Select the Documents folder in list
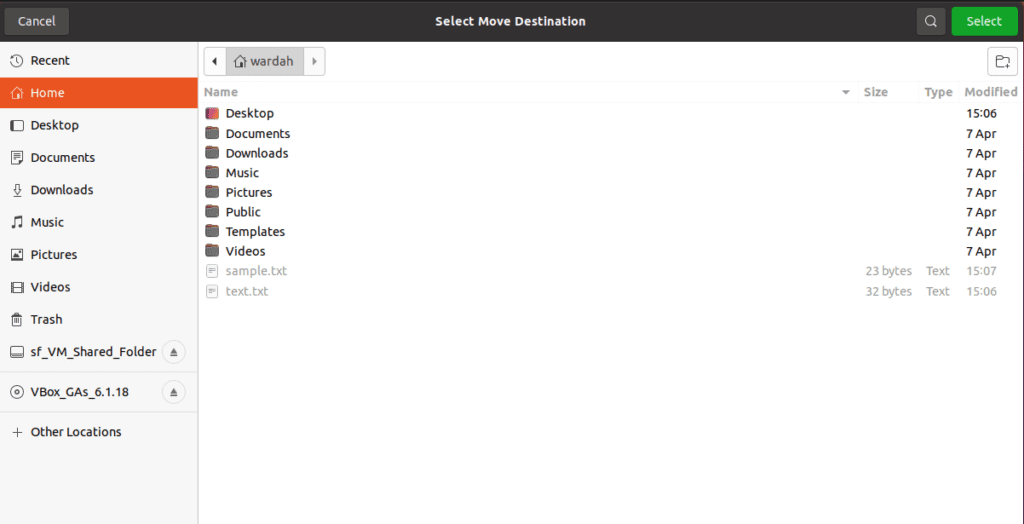Image resolution: width=1024 pixels, height=524 pixels. pos(257,133)
